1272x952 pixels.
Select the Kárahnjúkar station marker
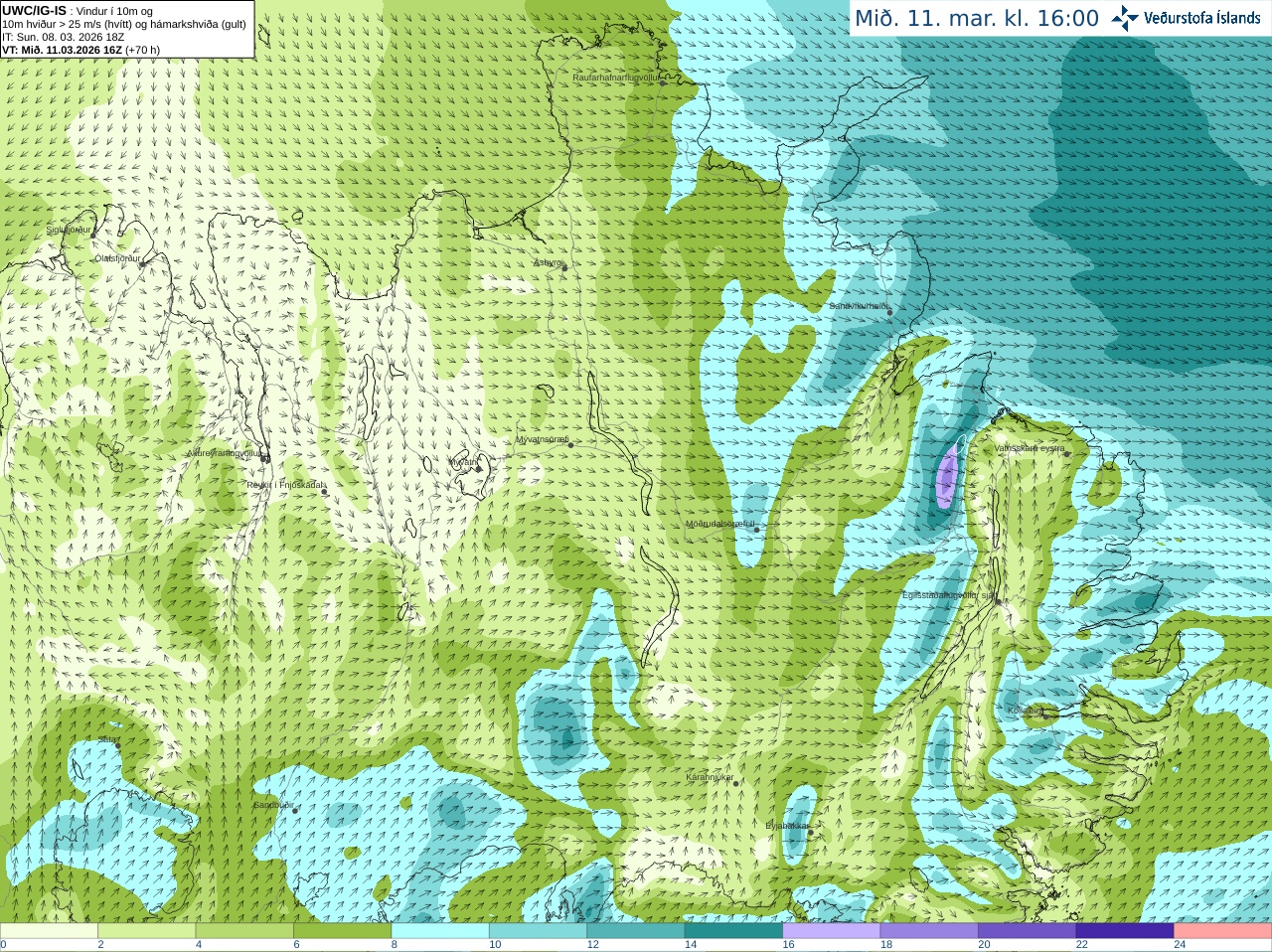coord(736,783)
